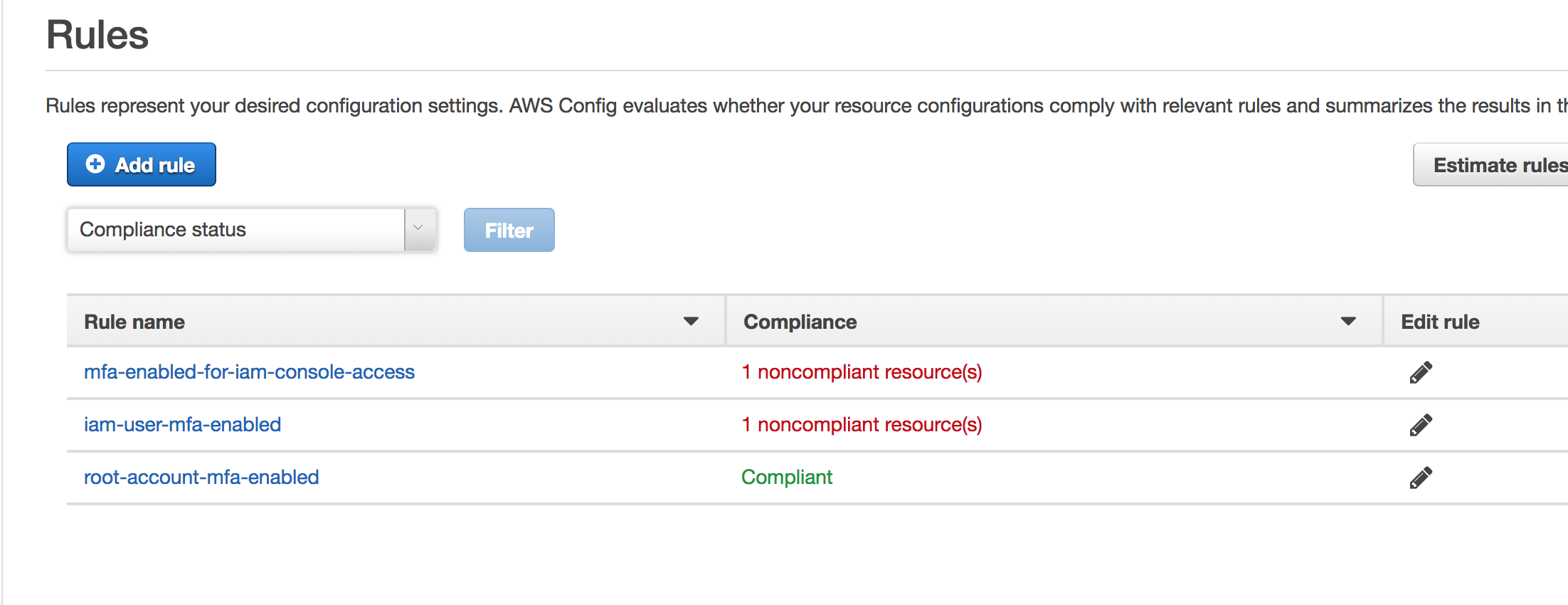Click the green Compliant status text
The height and width of the screenshot is (605, 1568).
click(786, 478)
